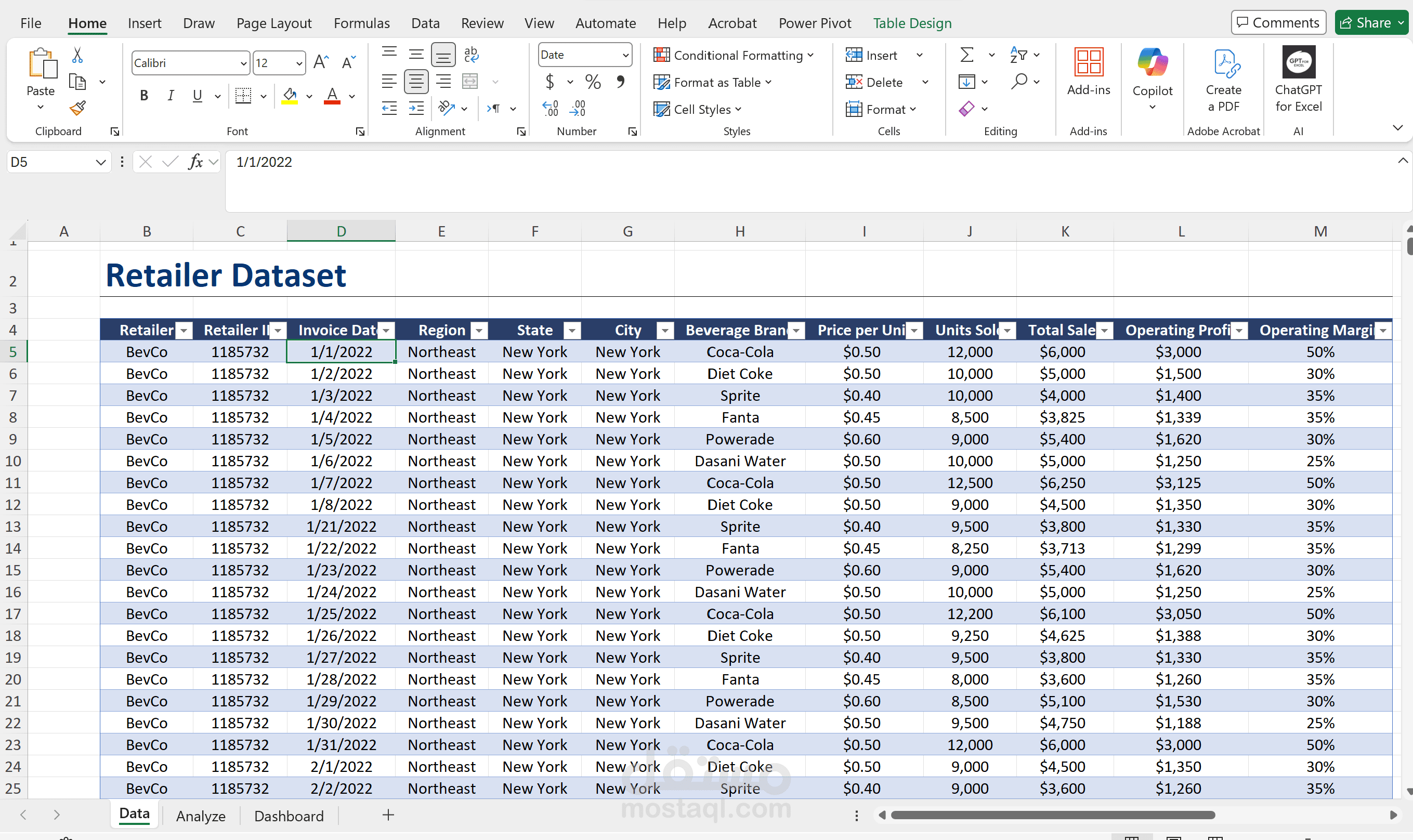The height and width of the screenshot is (840, 1413).
Task: Open the Formulas ribbon tab
Action: pos(361,23)
